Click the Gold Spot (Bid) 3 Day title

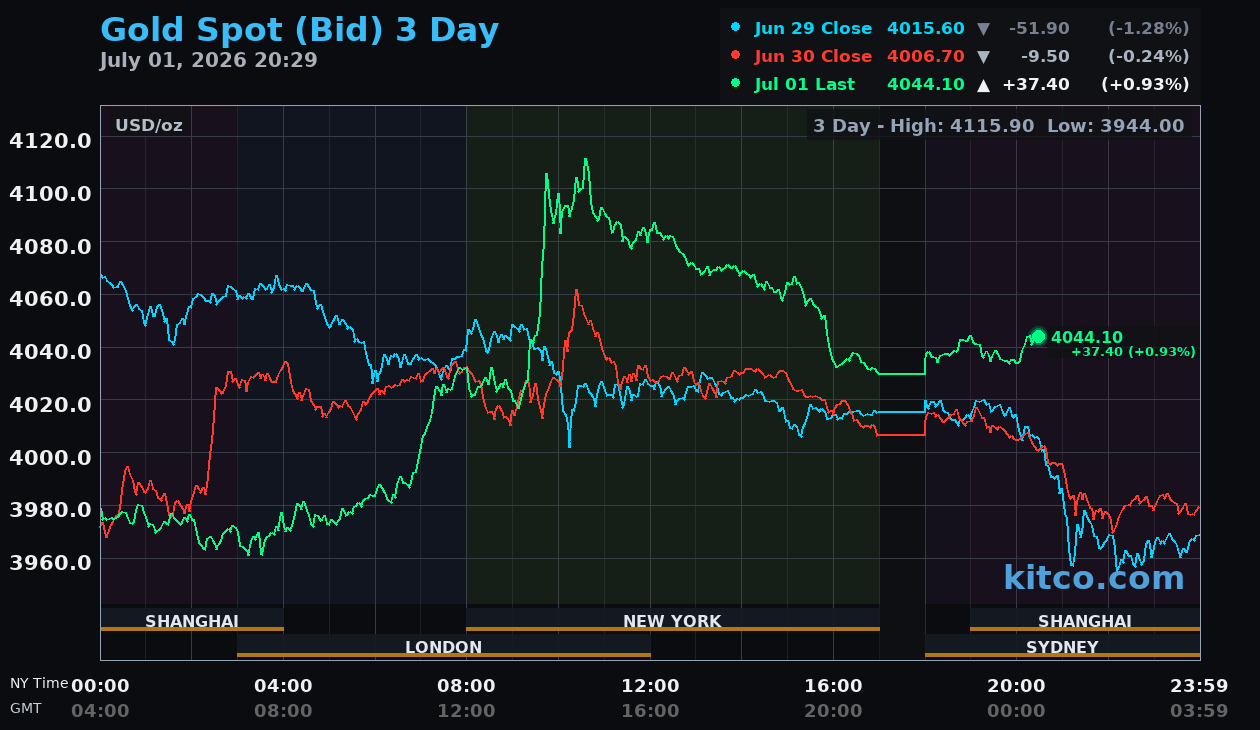(x=299, y=31)
